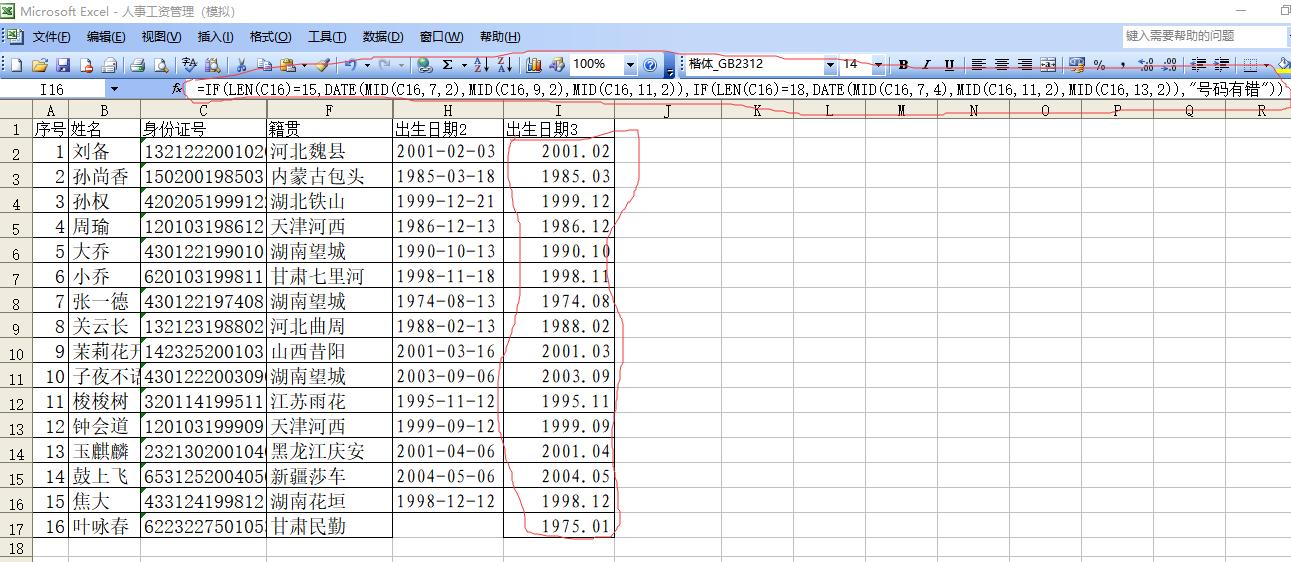1291x562 pixels.
Task: Select row 1 header
Action: (x=16, y=129)
